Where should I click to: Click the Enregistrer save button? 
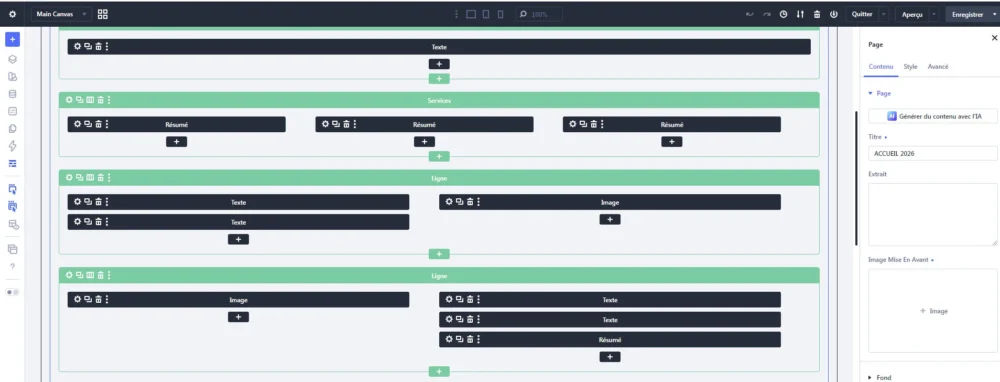967,14
